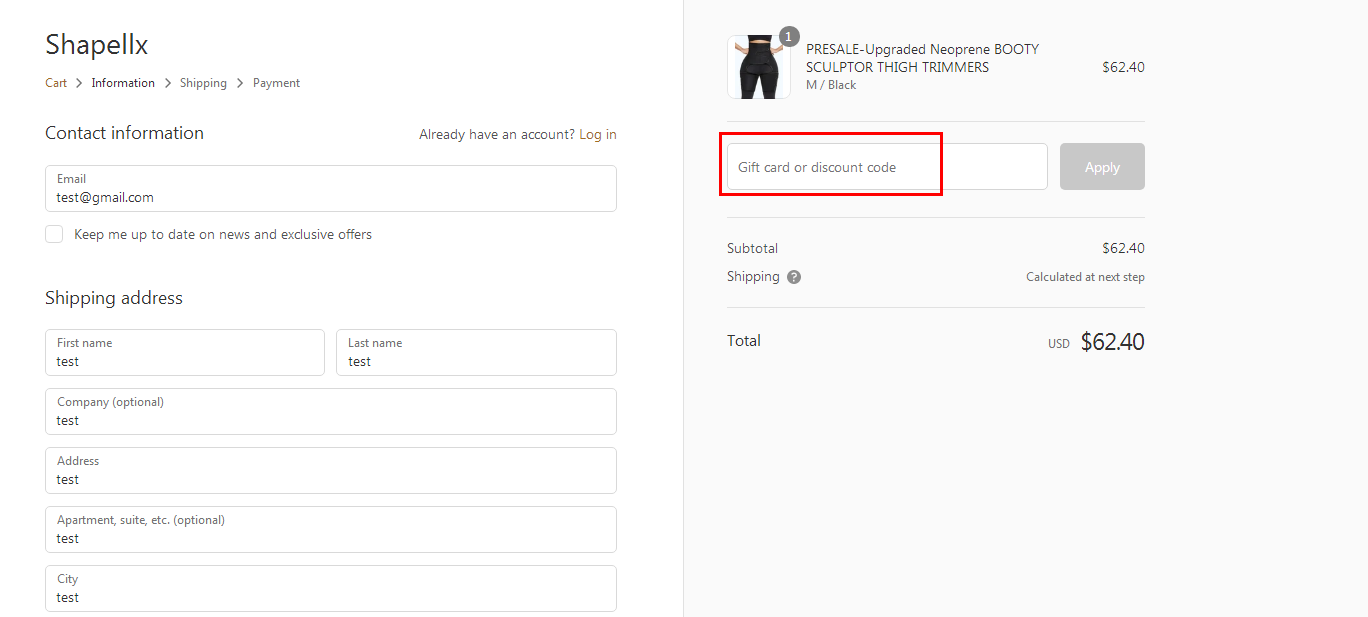Screen dimensions: 1368x617
Task: Focus the gift card or discount code field
Action: [x=886, y=167]
